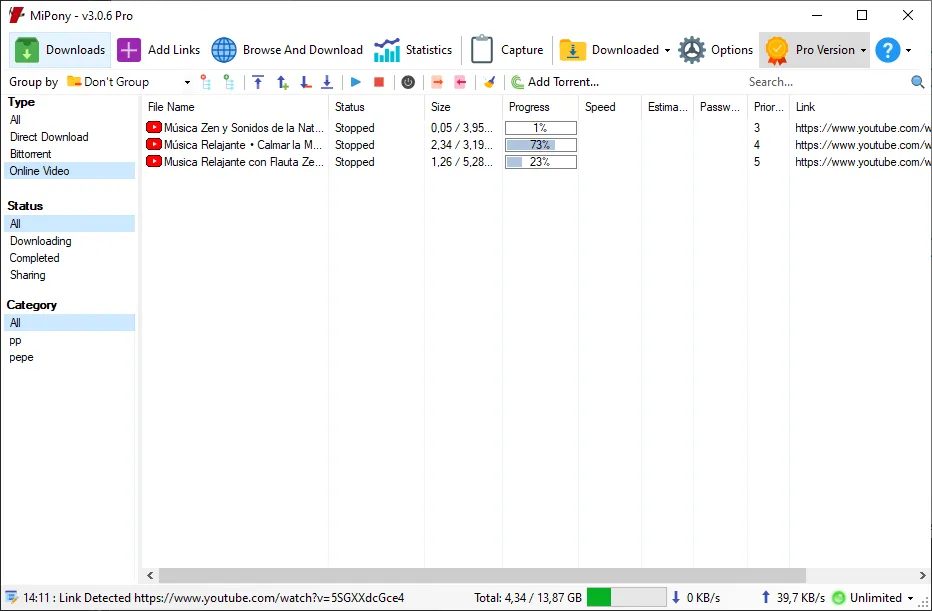Start selected downloads with play icon
Screen dimensions: 932x611
click(x=356, y=82)
